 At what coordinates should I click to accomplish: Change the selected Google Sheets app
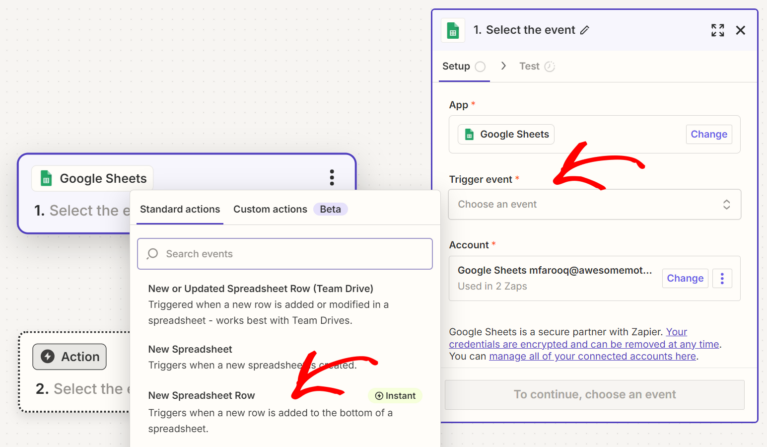[x=708, y=134]
